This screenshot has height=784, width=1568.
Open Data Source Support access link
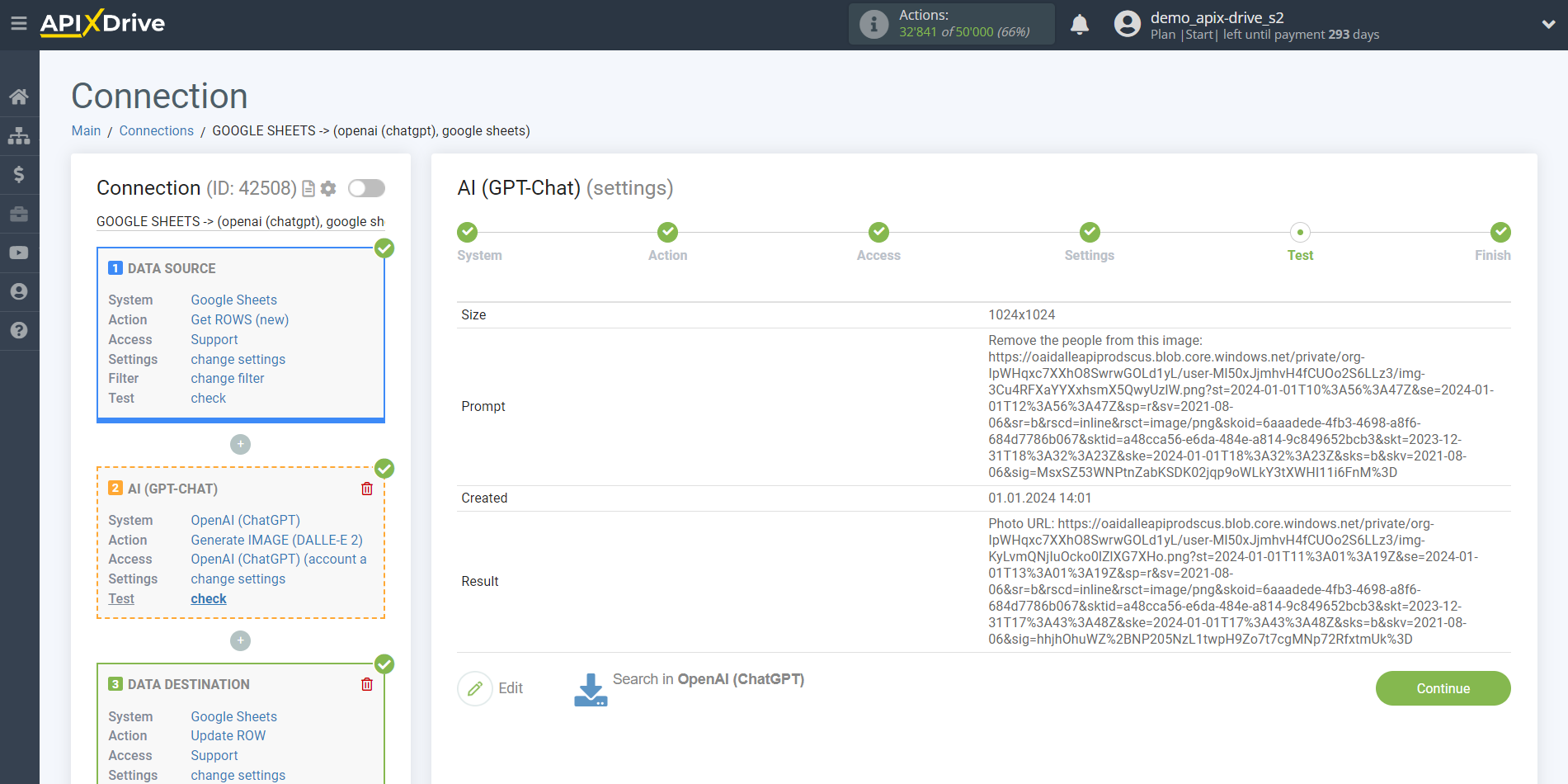point(214,339)
